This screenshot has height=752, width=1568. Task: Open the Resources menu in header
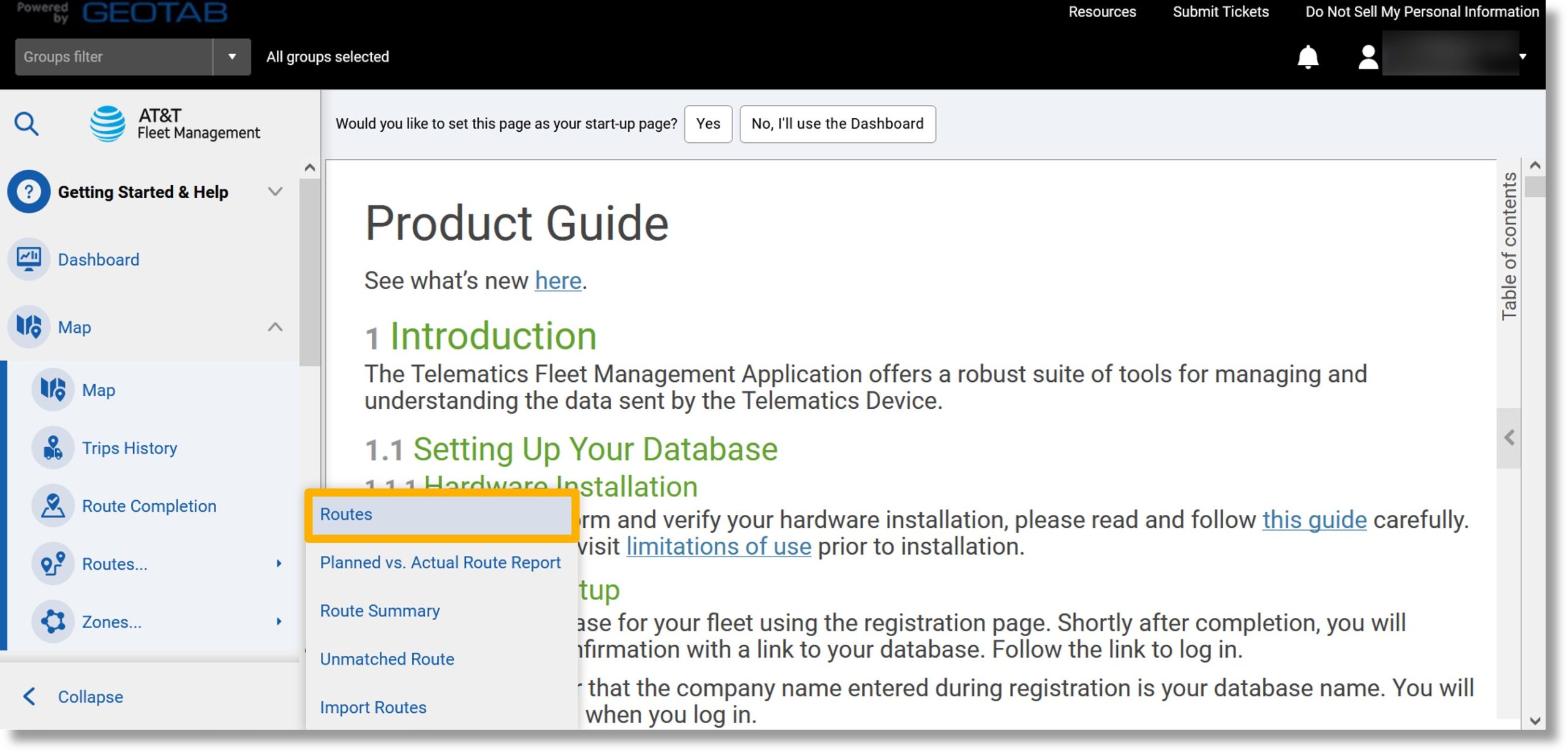pos(1102,12)
